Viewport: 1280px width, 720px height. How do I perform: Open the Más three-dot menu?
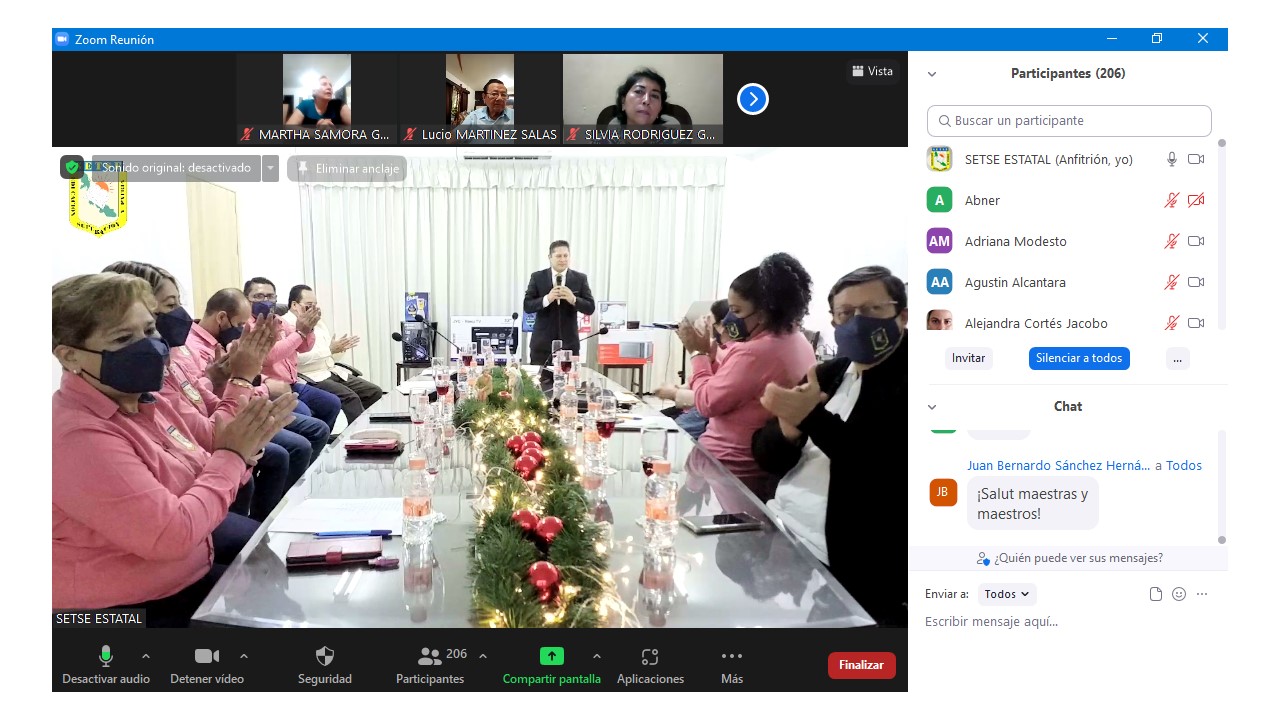tap(732, 665)
